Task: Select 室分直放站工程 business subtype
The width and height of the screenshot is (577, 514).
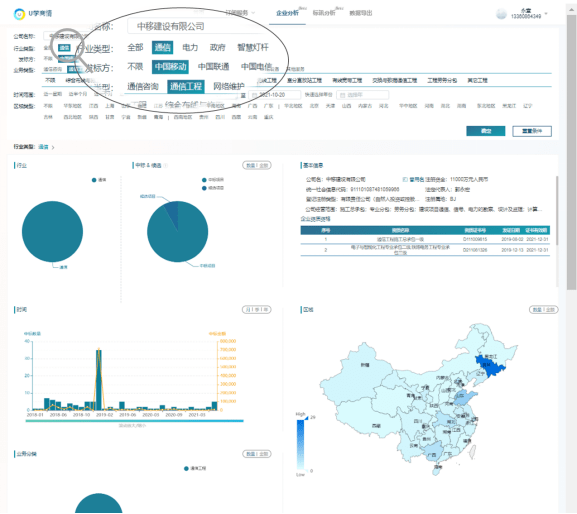Action: [x=304, y=80]
